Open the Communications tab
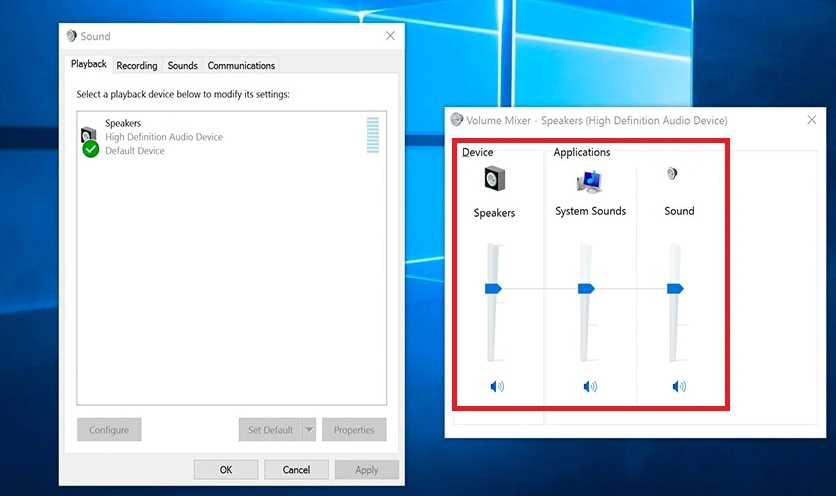Viewport: 836px width, 496px height. (x=241, y=65)
